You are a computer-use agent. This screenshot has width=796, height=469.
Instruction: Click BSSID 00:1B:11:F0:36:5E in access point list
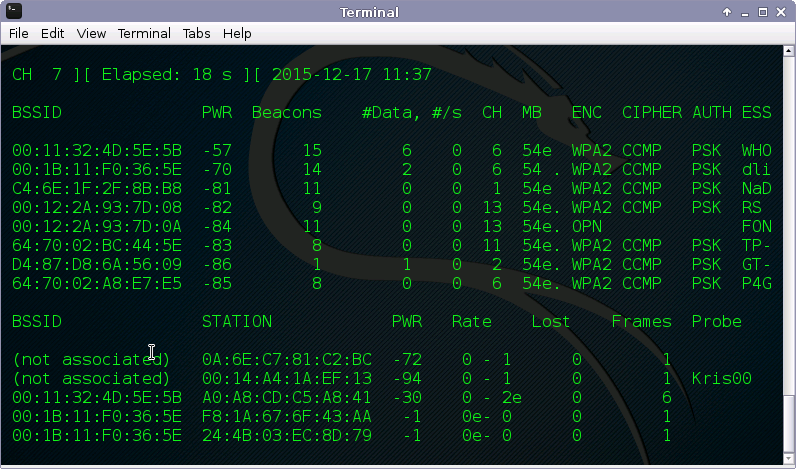[x=97, y=169]
